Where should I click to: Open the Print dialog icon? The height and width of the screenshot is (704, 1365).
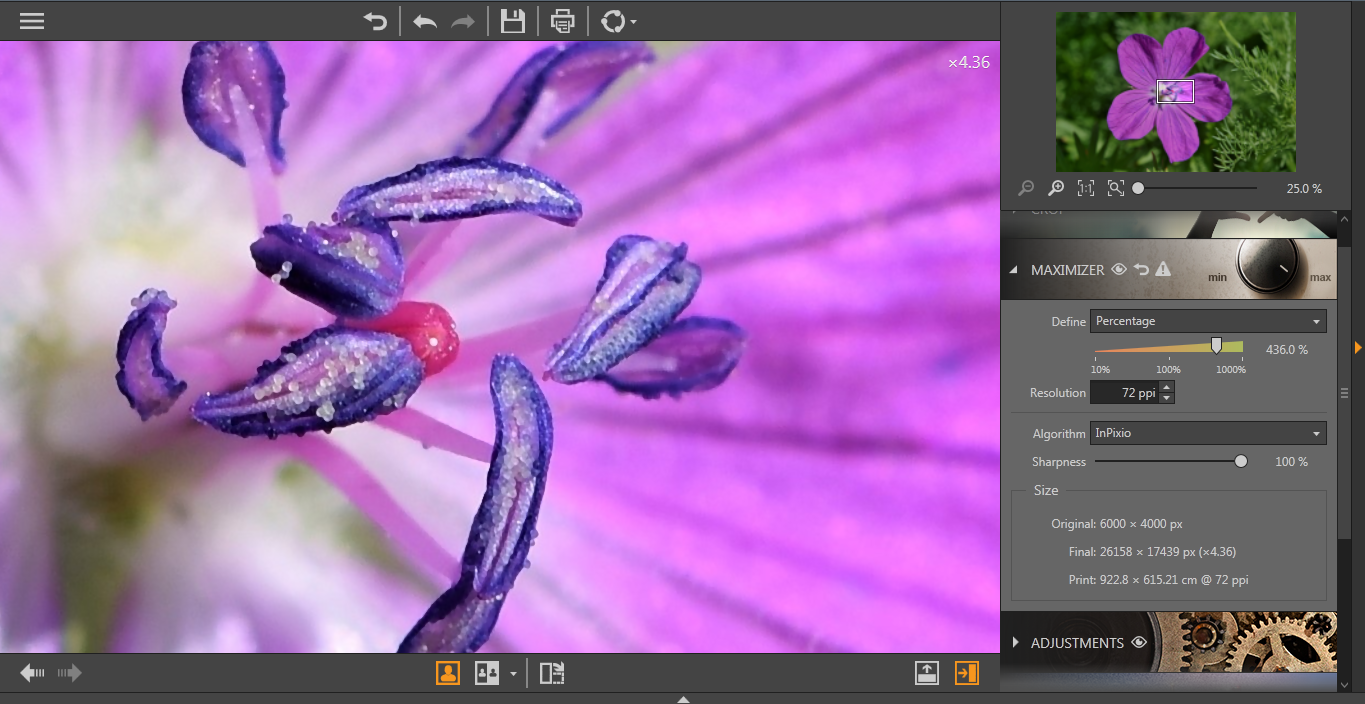(562, 20)
